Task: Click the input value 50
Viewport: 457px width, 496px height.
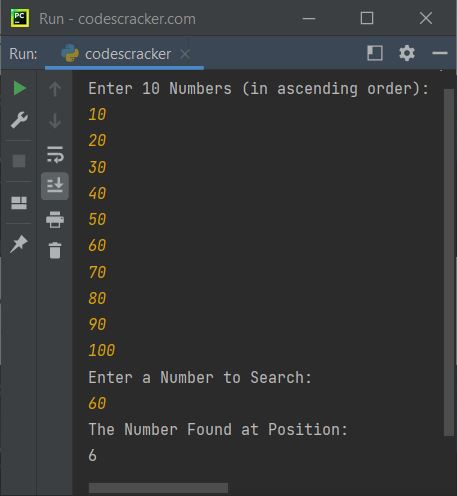Action: 97,219
